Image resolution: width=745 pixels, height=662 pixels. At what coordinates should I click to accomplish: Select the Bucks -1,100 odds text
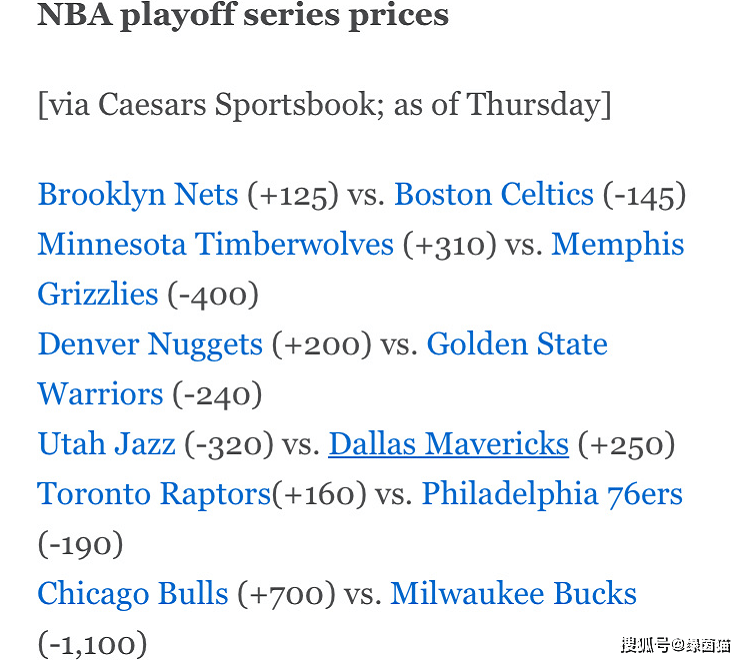click(92, 644)
